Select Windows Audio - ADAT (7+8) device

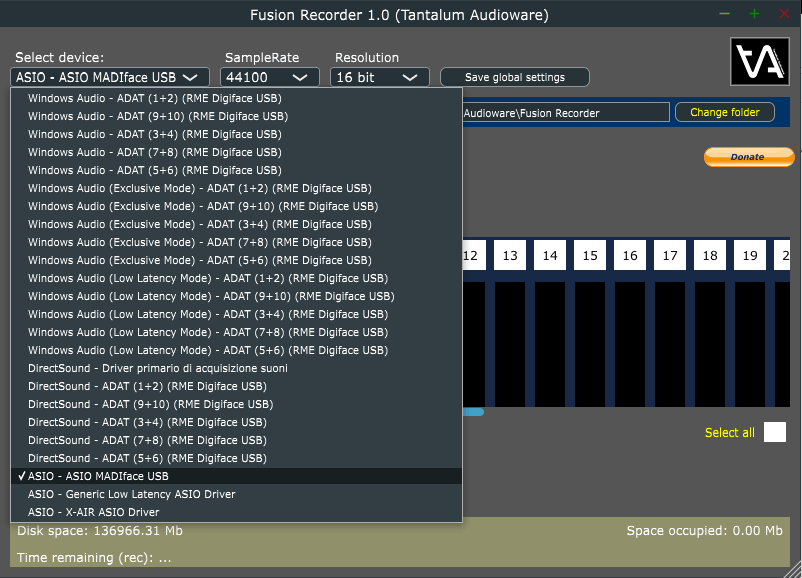point(236,152)
